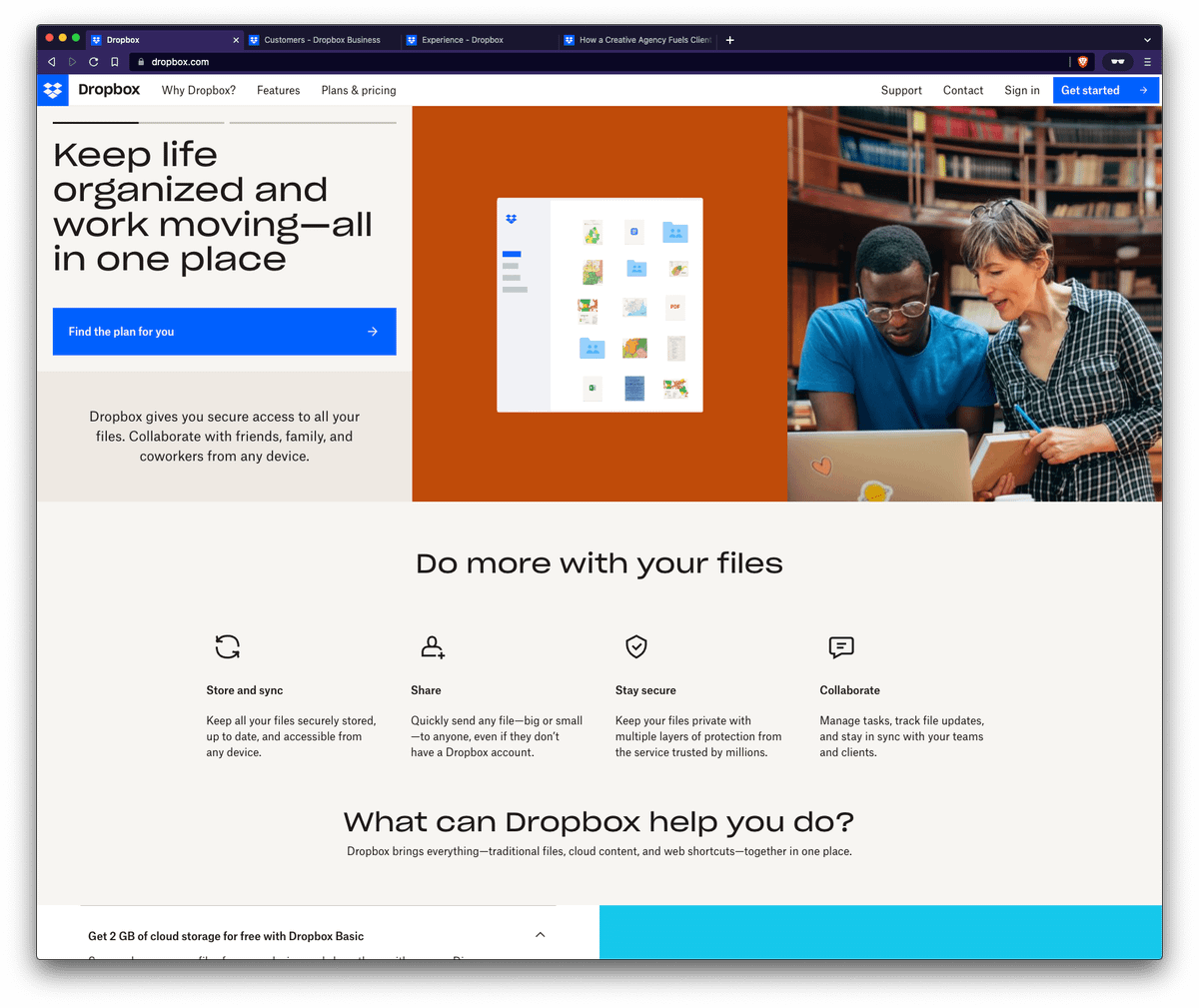1199x1008 pixels.
Task: Click the Stay secure shield icon
Action: [636, 646]
